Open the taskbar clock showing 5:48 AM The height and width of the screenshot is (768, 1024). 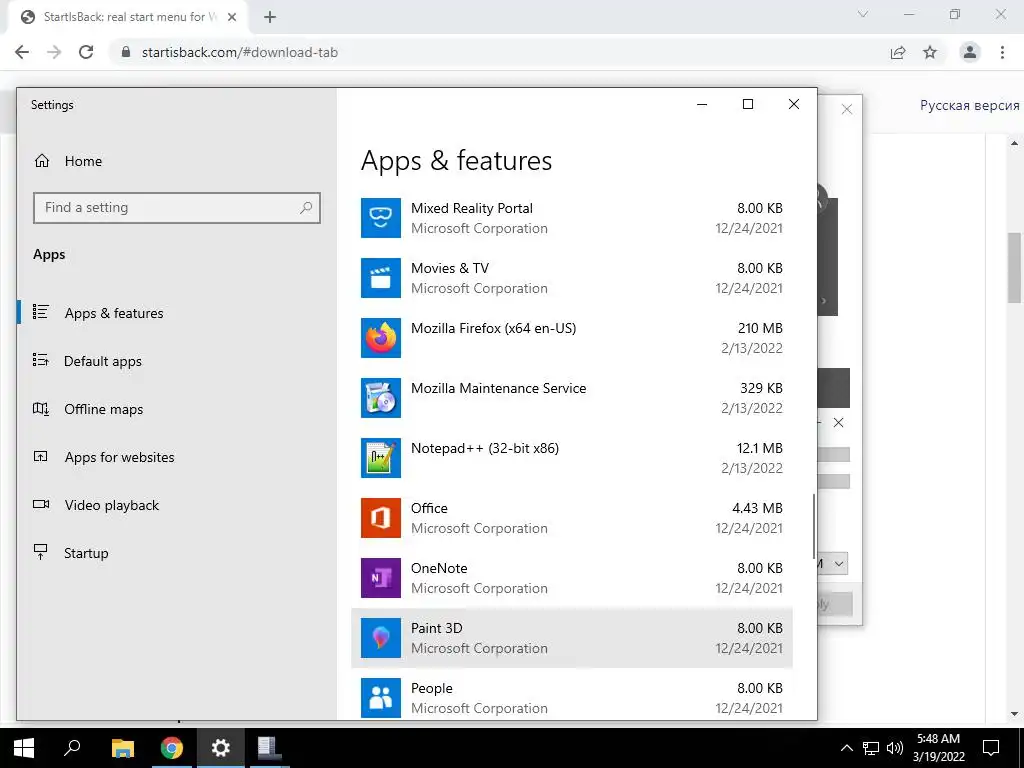[938, 748]
